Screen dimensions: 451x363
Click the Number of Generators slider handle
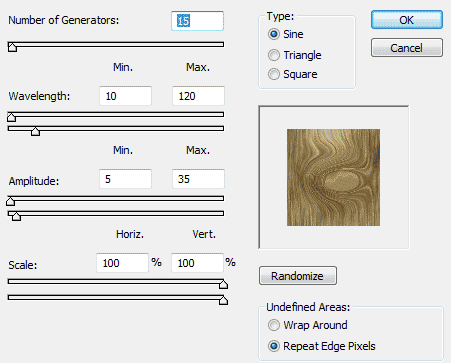point(12,47)
